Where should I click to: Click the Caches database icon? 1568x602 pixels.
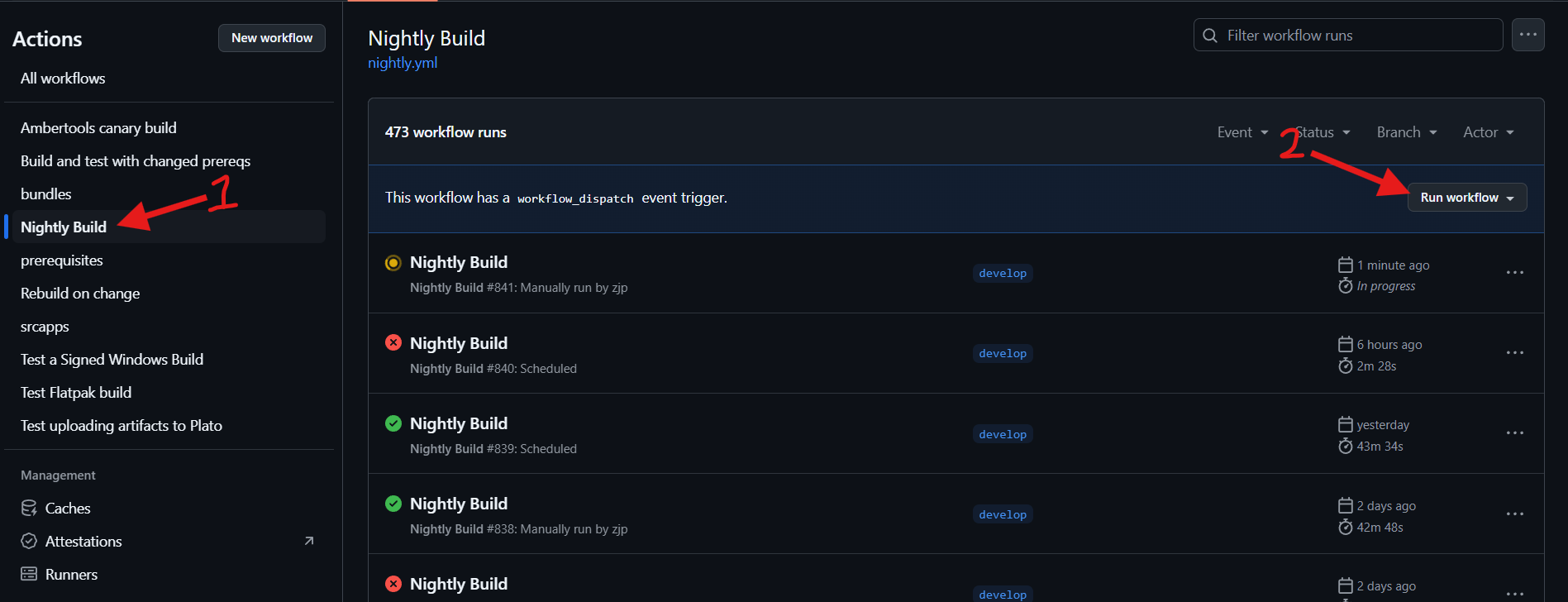click(x=29, y=508)
